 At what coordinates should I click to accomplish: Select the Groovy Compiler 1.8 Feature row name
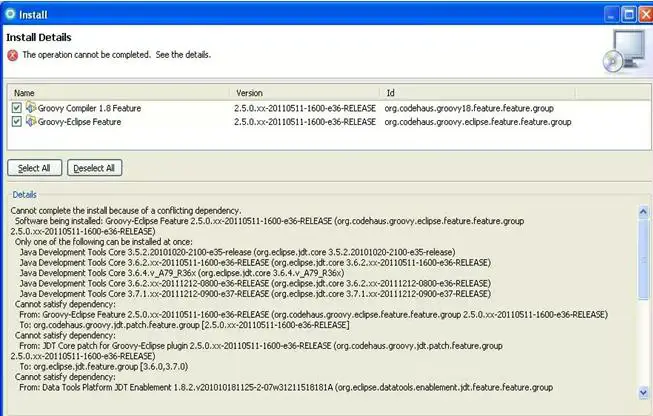[90, 108]
